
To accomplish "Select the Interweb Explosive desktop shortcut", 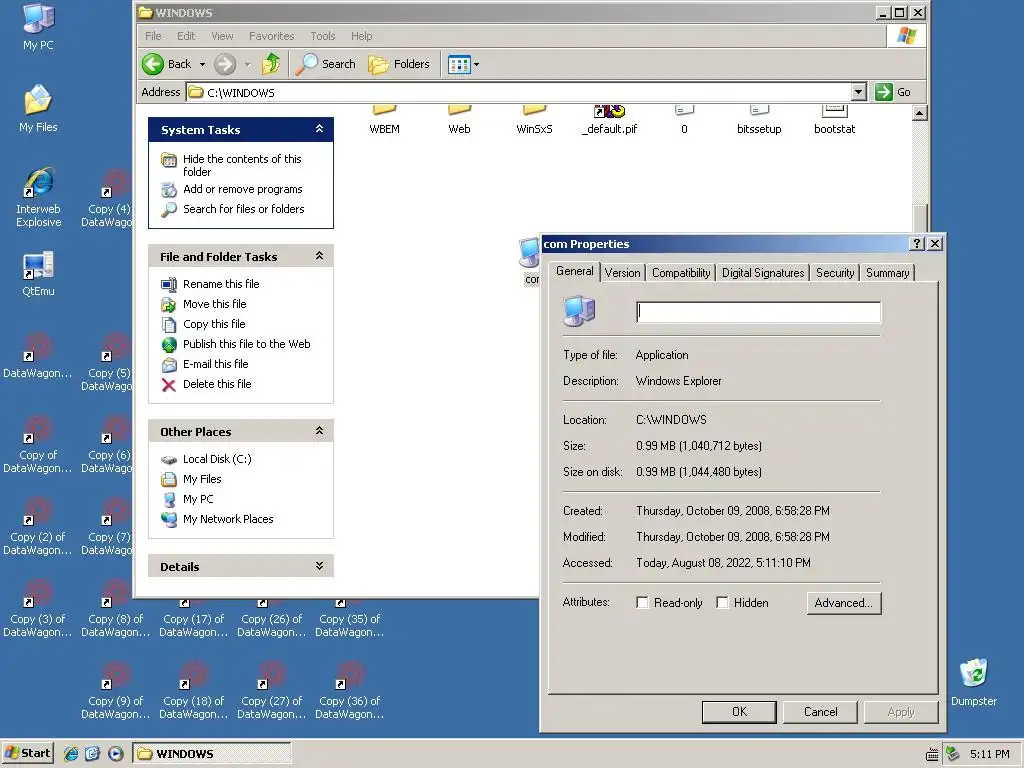I will [x=39, y=197].
